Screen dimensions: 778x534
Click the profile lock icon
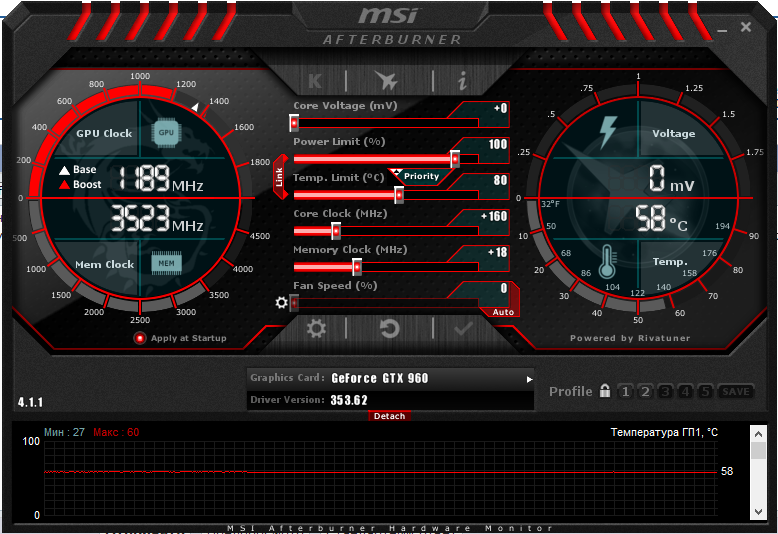pos(605,391)
